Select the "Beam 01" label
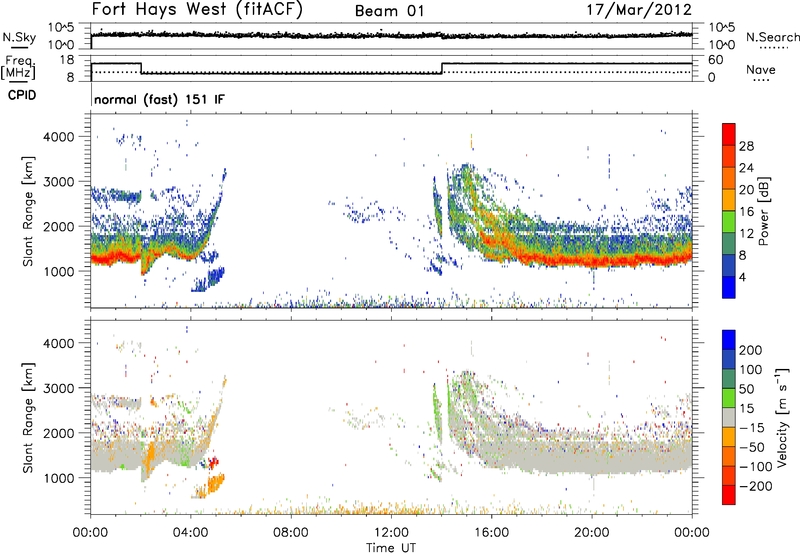 (389, 11)
